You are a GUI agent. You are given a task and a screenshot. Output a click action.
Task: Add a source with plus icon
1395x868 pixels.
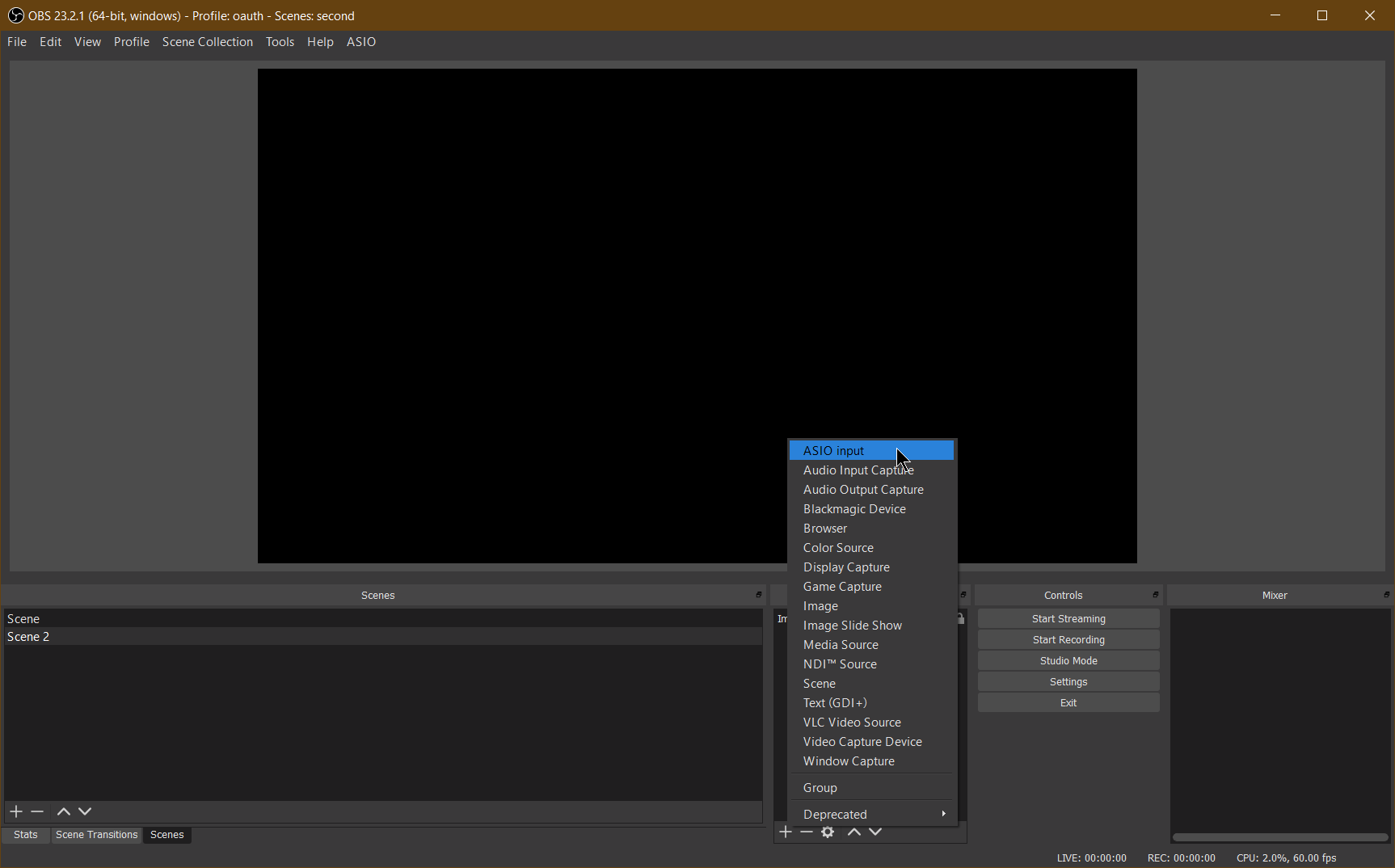(x=786, y=832)
